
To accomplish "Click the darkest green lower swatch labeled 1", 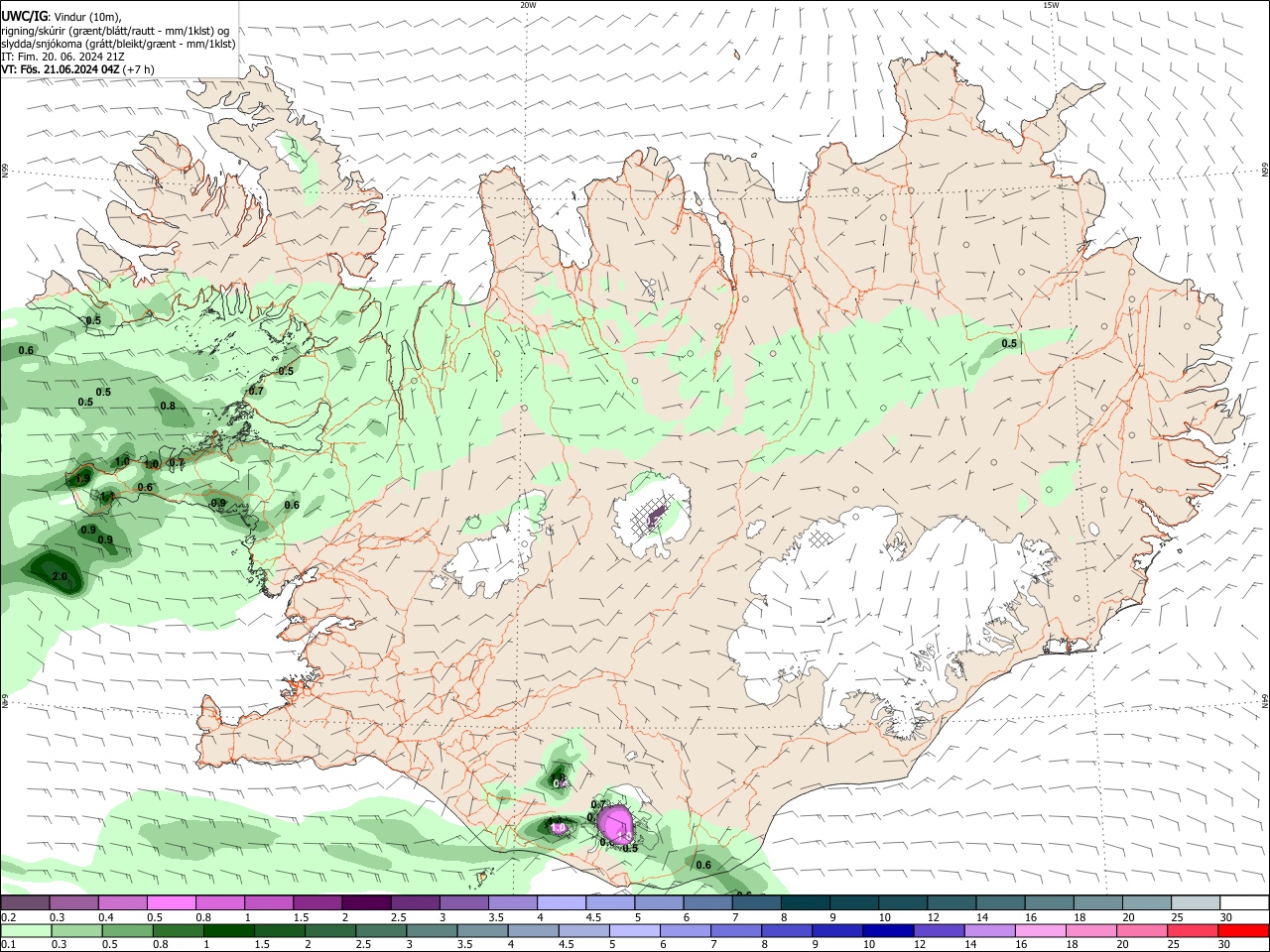I will point(227,930).
